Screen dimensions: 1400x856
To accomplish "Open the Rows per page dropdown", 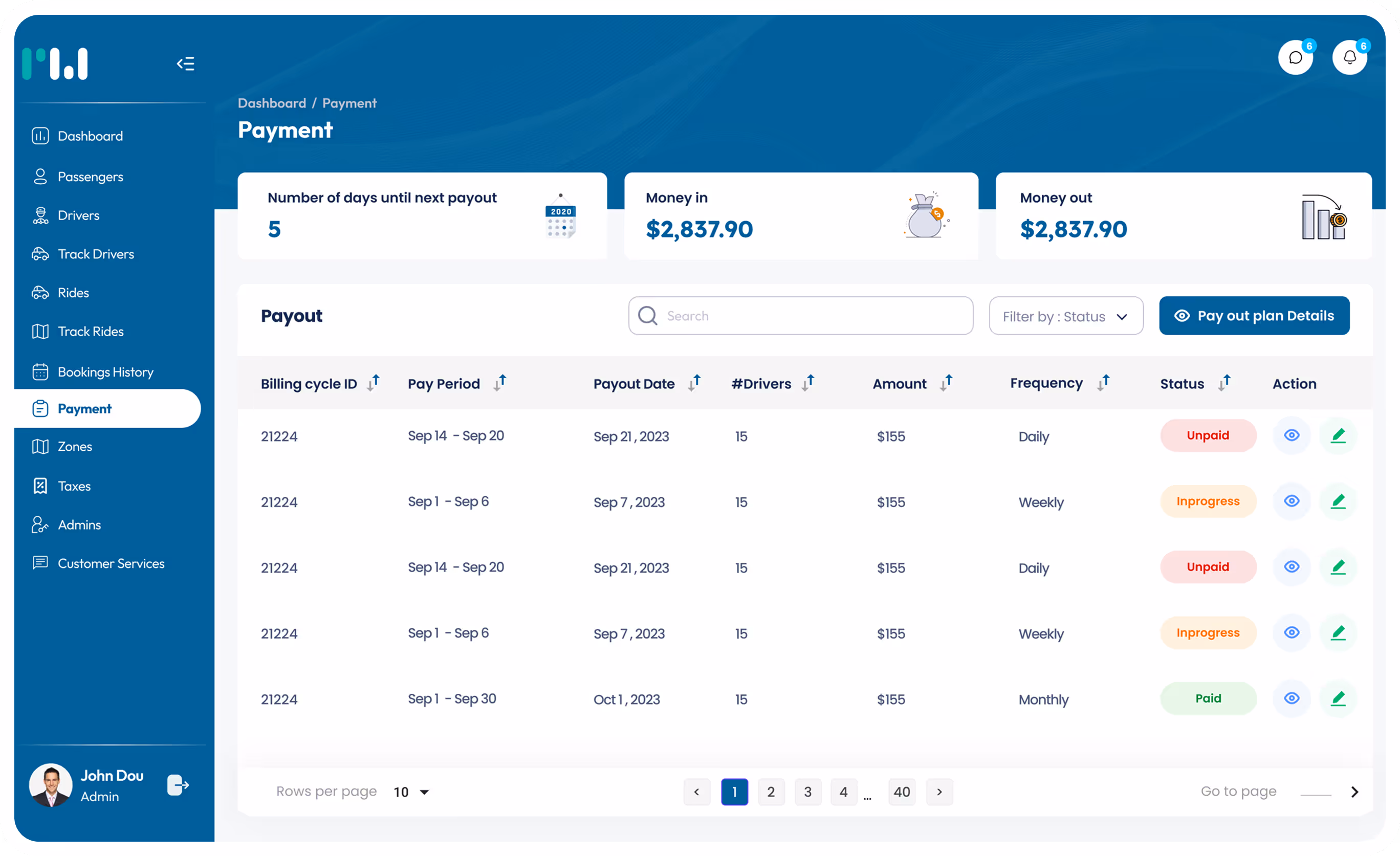I will (x=410, y=791).
